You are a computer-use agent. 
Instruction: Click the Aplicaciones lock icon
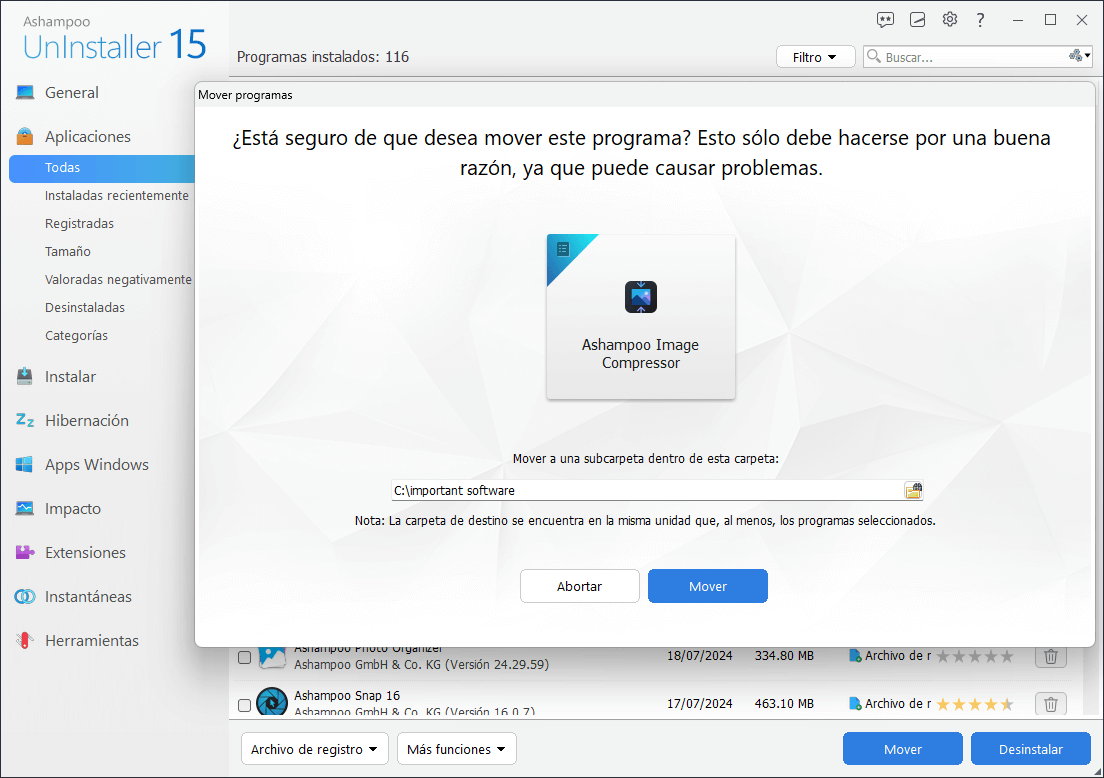(x=25, y=136)
